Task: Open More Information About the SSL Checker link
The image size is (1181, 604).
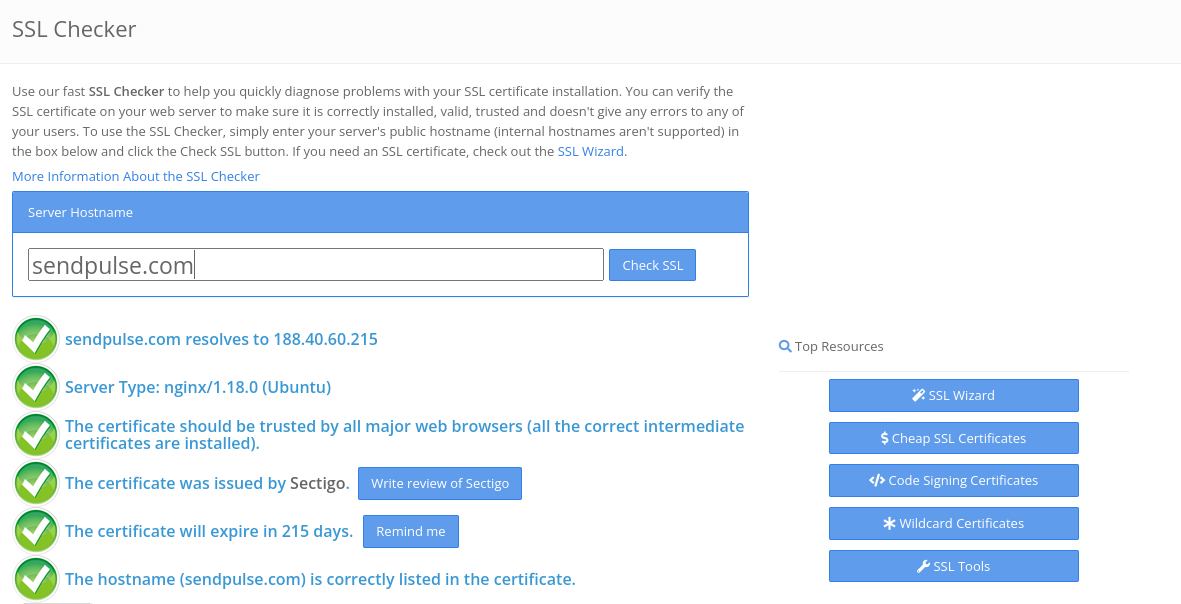Action: pos(136,176)
